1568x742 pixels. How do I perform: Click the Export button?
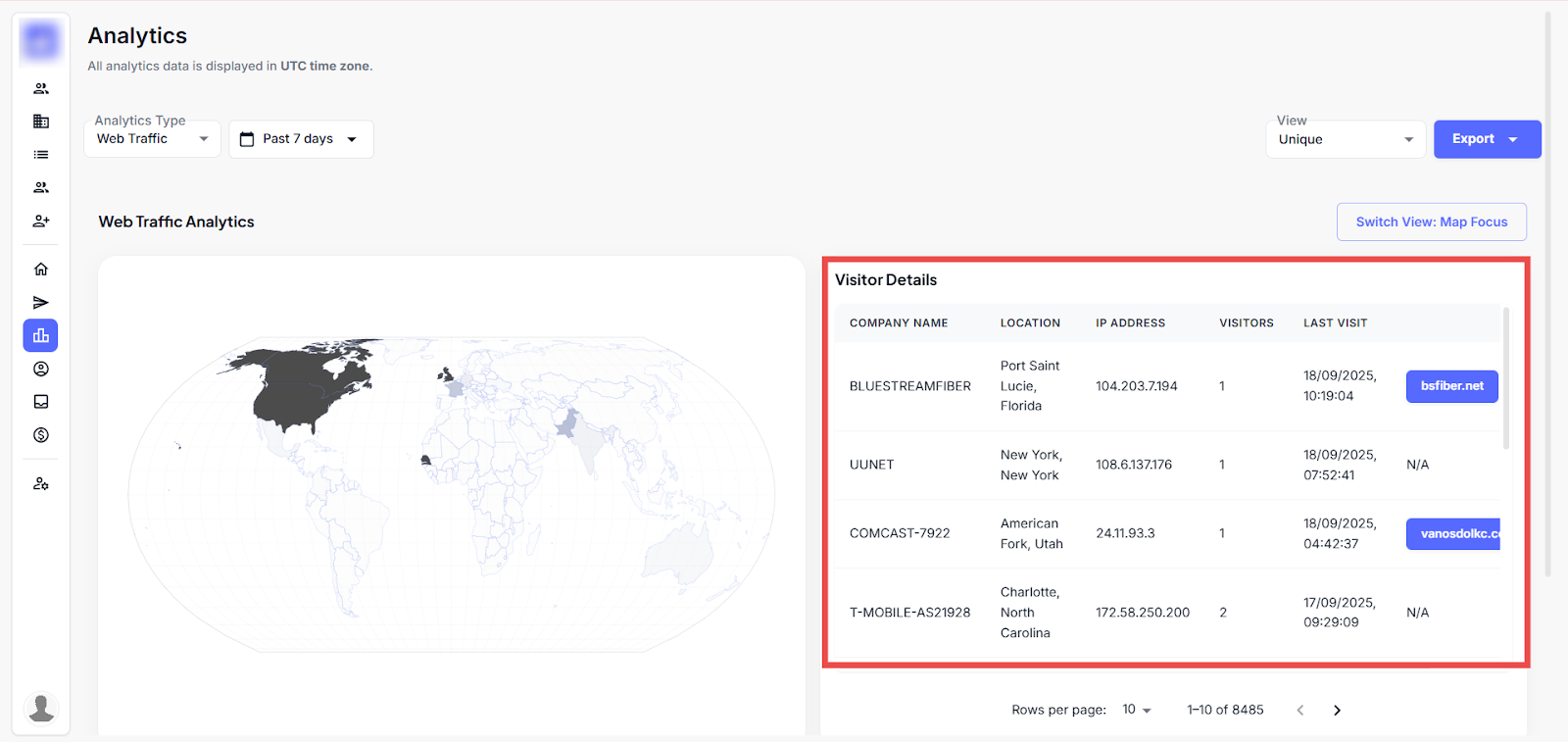(x=1486, y=139)
